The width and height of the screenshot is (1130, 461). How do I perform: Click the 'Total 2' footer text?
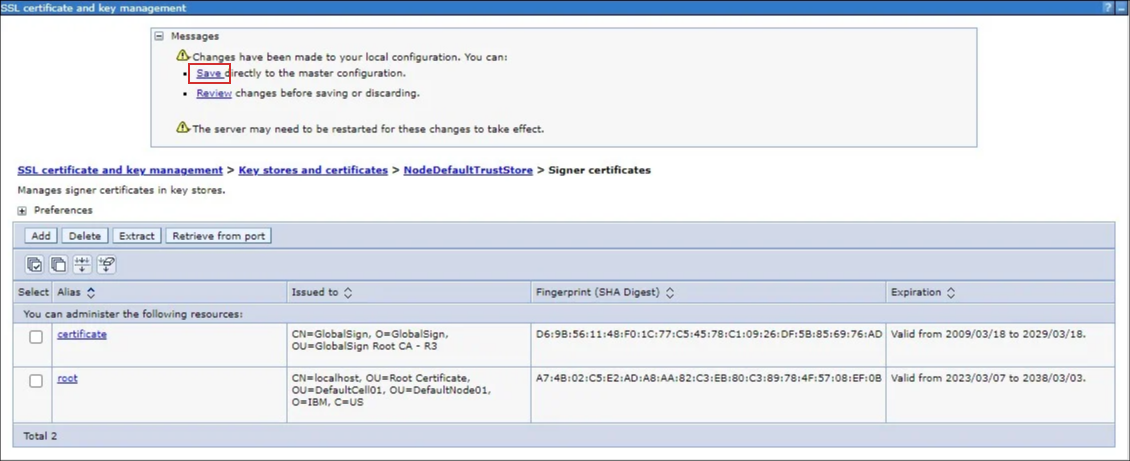(40, 436)
